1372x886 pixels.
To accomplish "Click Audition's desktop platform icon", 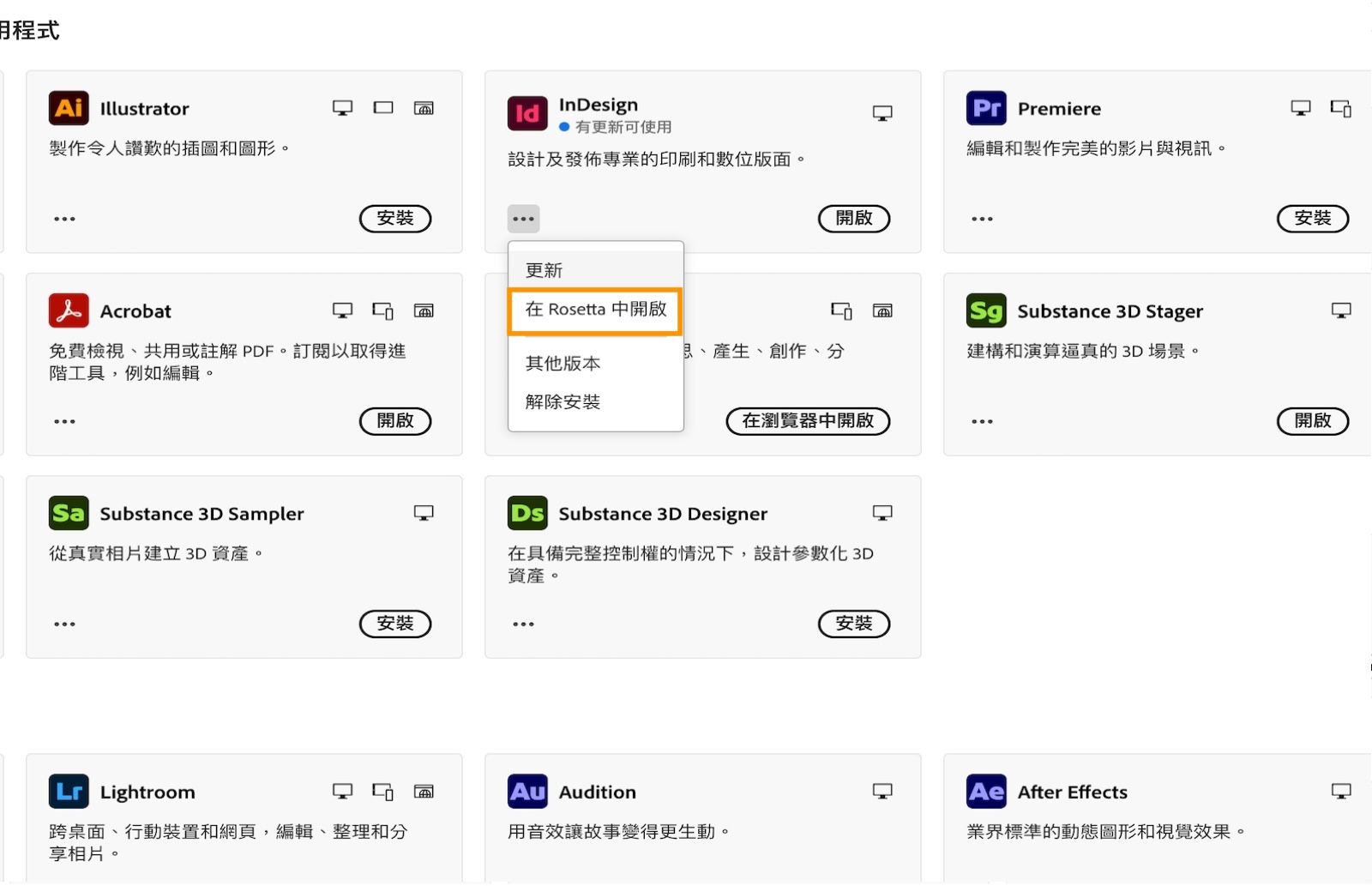I will coord(882,791).
